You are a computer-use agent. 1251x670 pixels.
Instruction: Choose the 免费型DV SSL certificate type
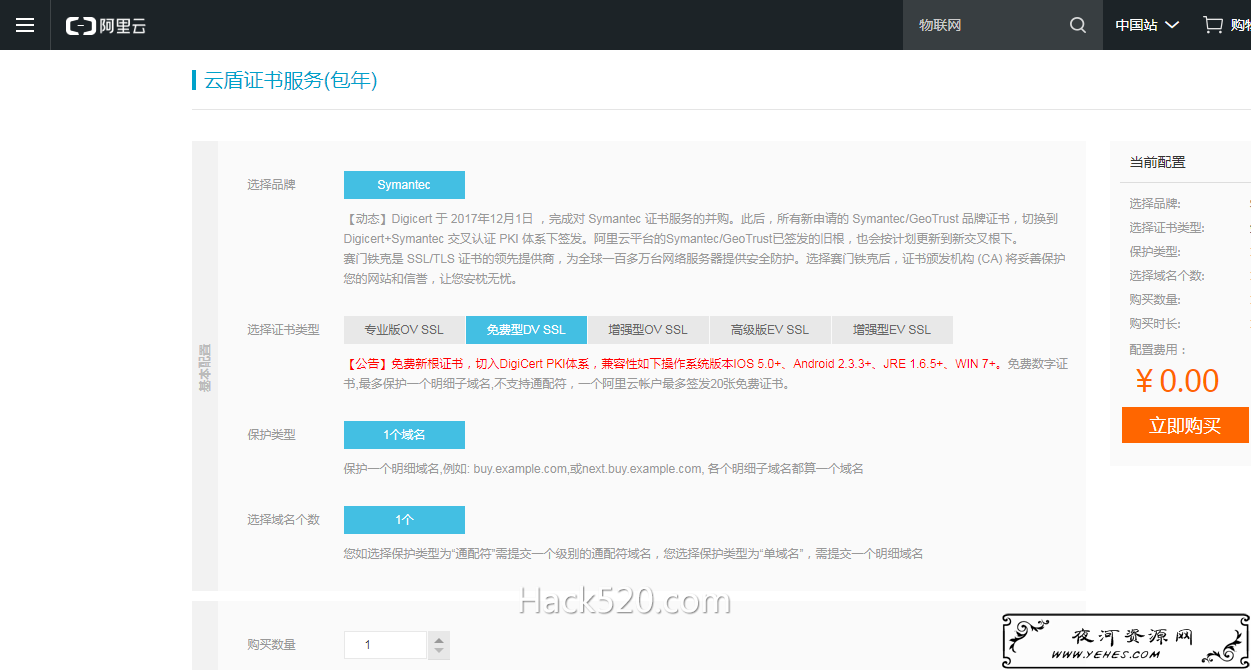526,330
